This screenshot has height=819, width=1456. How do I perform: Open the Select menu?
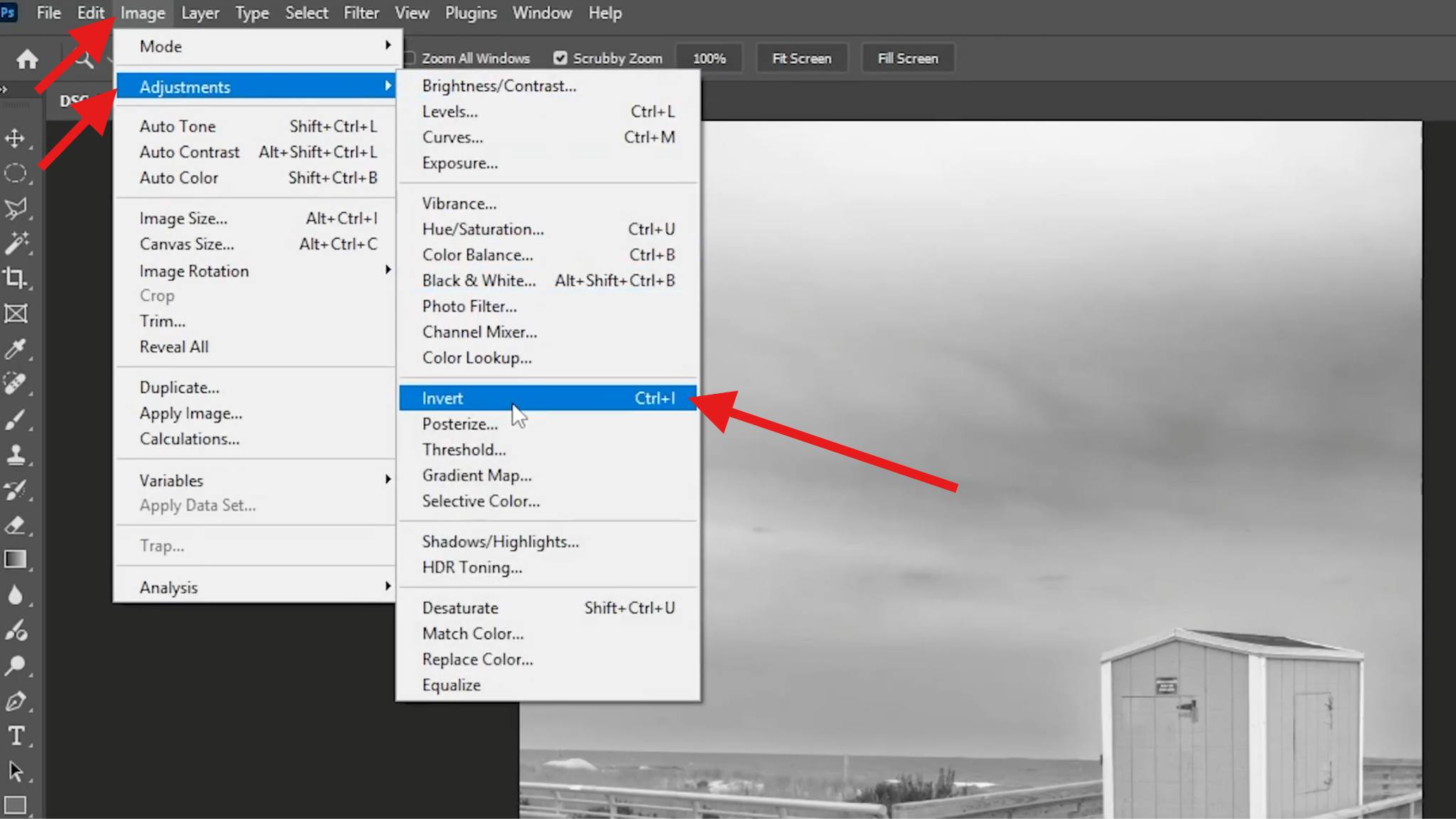tap(306, 13)
